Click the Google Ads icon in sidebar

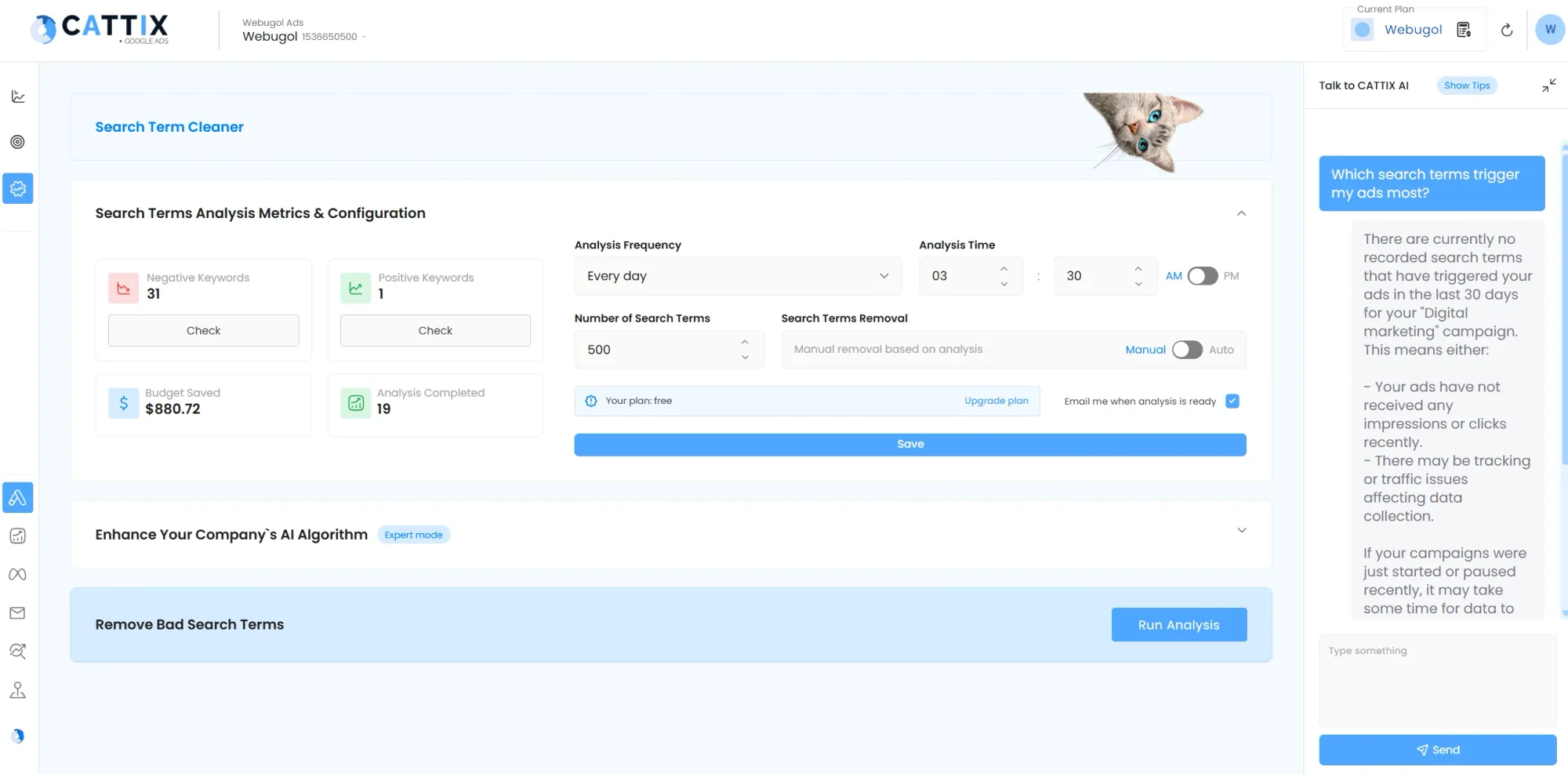[17, 497]
